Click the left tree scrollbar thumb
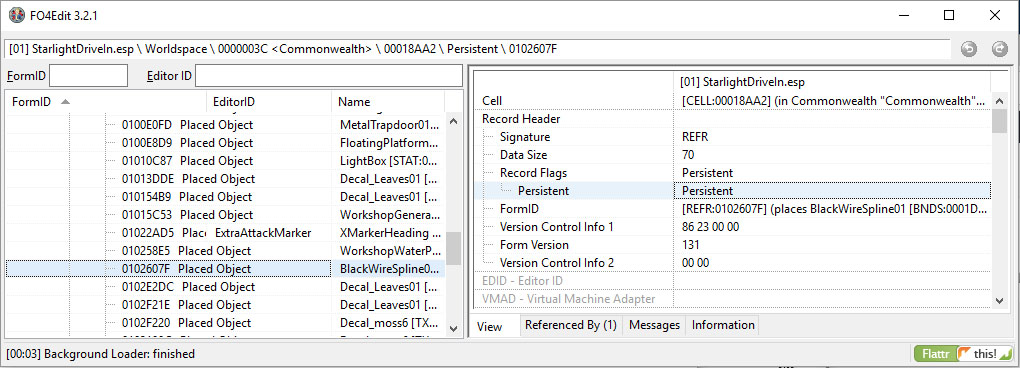 pos(453,248)
